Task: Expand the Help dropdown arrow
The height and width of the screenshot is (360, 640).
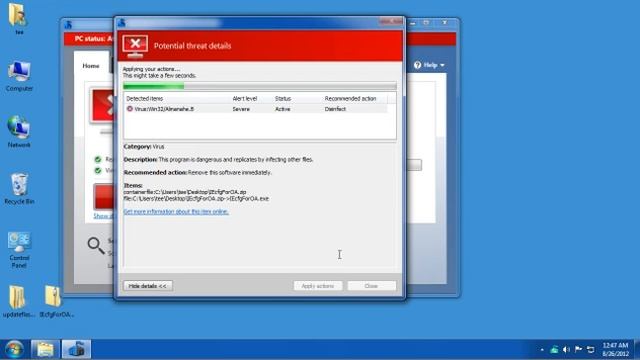Action: [x=442, y=65]
